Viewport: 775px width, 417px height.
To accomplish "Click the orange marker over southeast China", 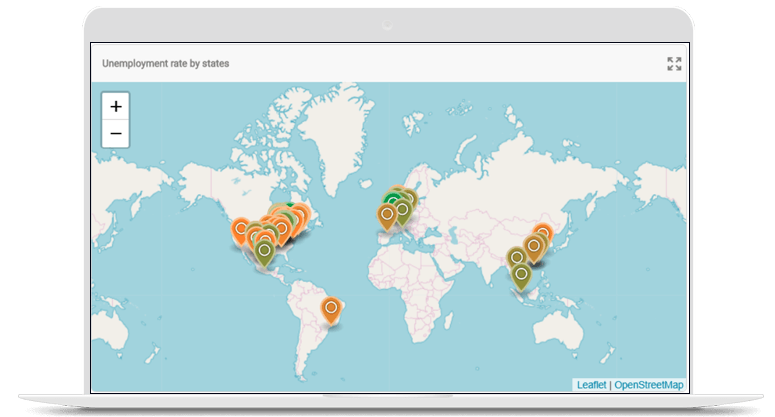I will (534, 249).
